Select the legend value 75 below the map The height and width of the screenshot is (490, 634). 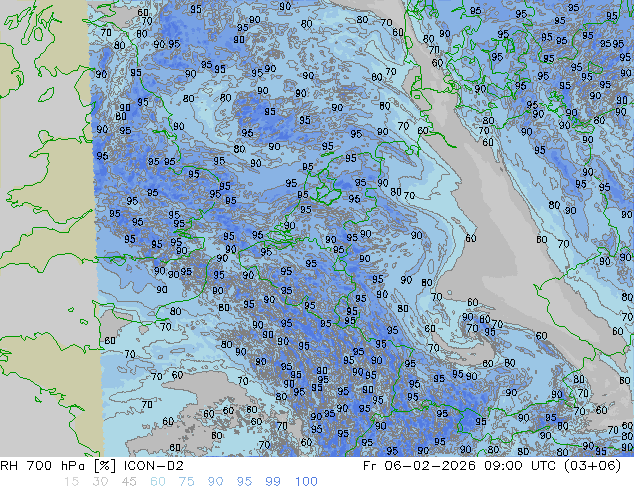pyautogui.click(x=186, y=482)
